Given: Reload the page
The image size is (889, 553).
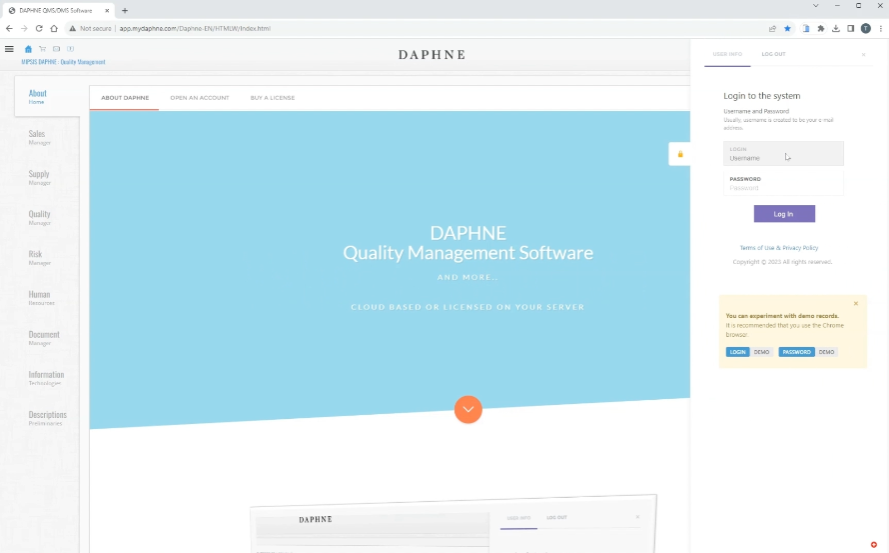Looking at the screenshot, I should 39,28.
